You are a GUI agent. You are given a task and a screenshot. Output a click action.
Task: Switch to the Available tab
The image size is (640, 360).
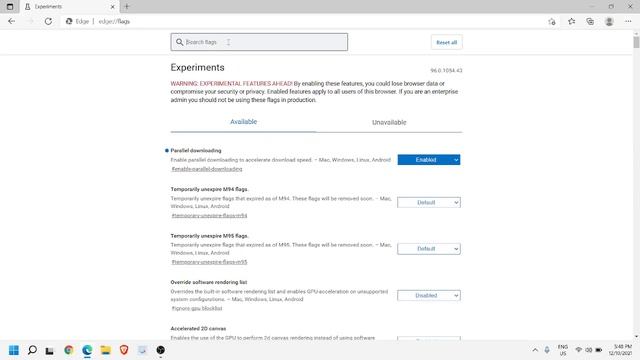(x=243, y=122)
